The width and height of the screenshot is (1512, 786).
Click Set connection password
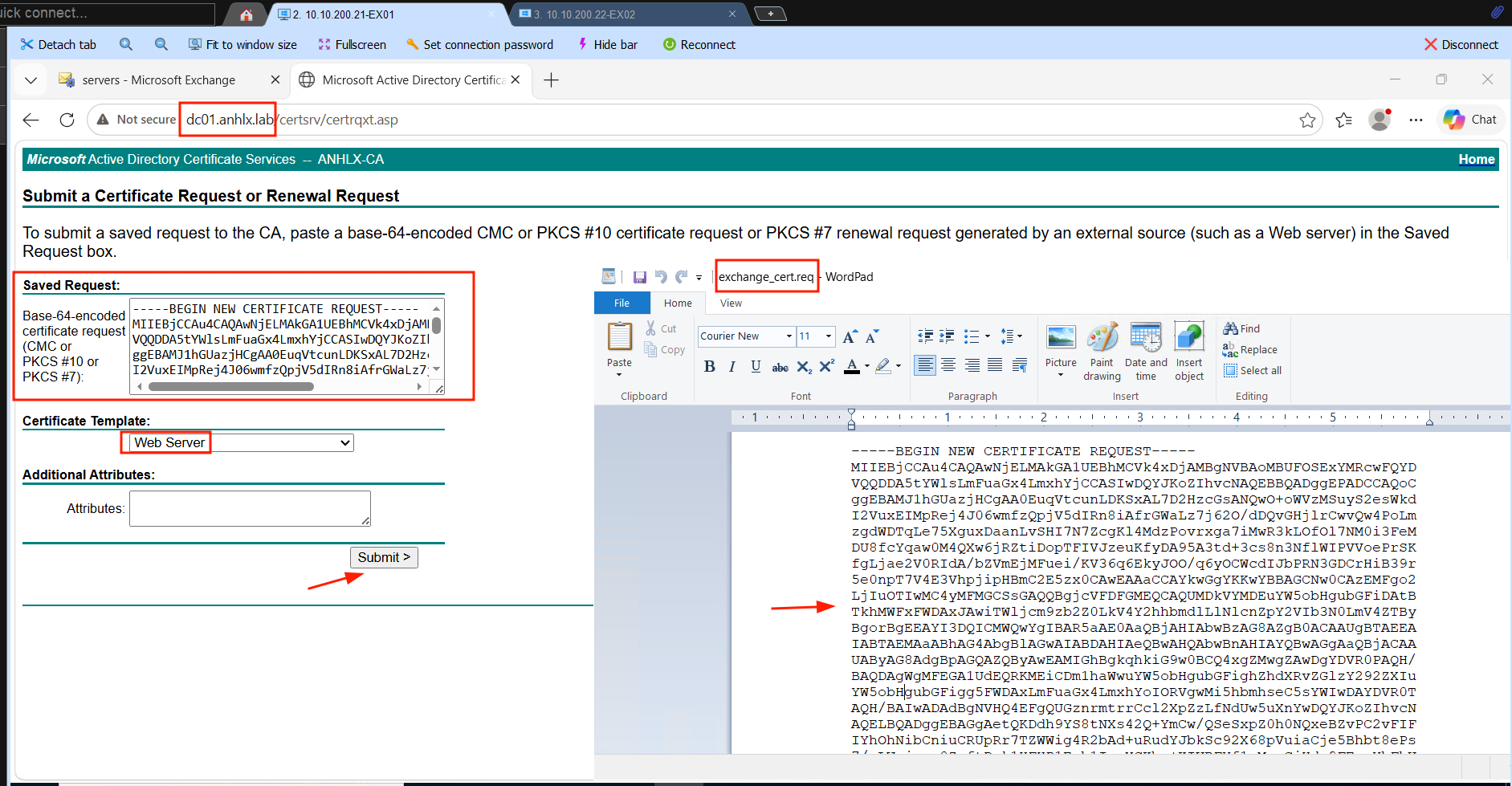coord(479,44)
